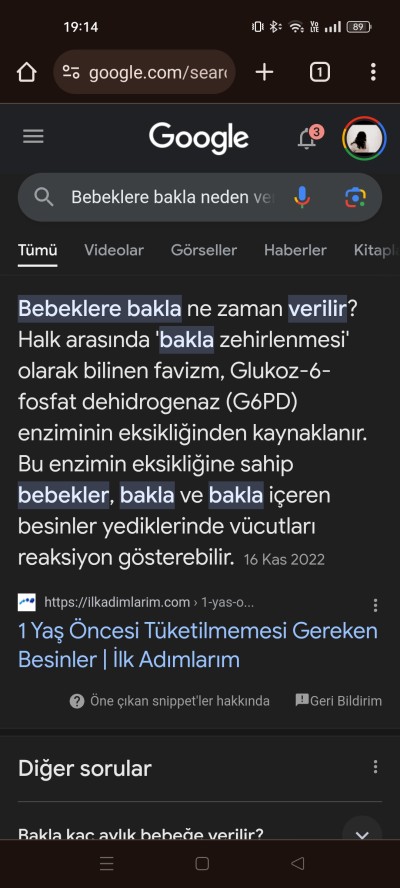Tap the site info icon in address bar
Screen dimensions: 400x888
coord(71,72)
